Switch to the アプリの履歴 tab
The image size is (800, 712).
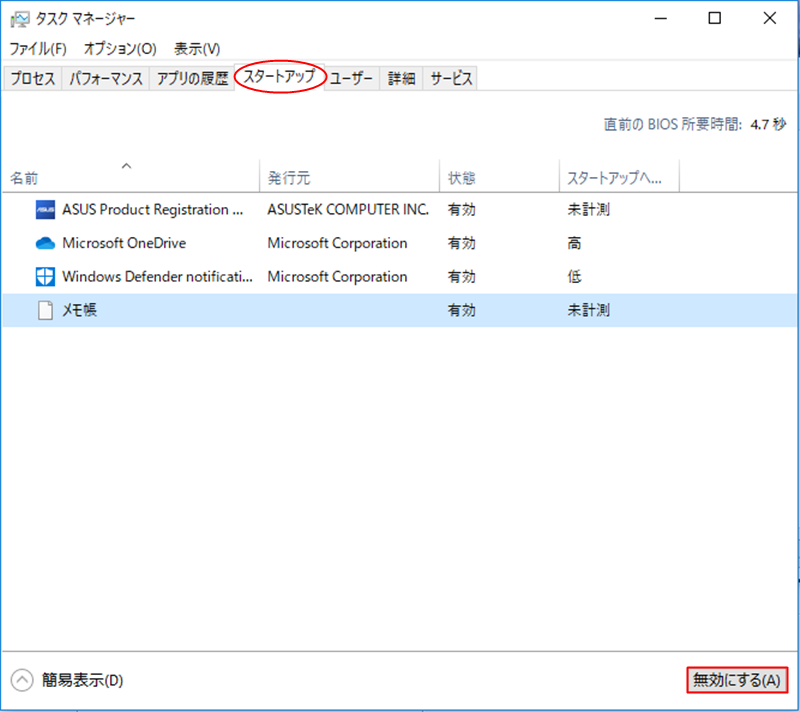point(192,79)
